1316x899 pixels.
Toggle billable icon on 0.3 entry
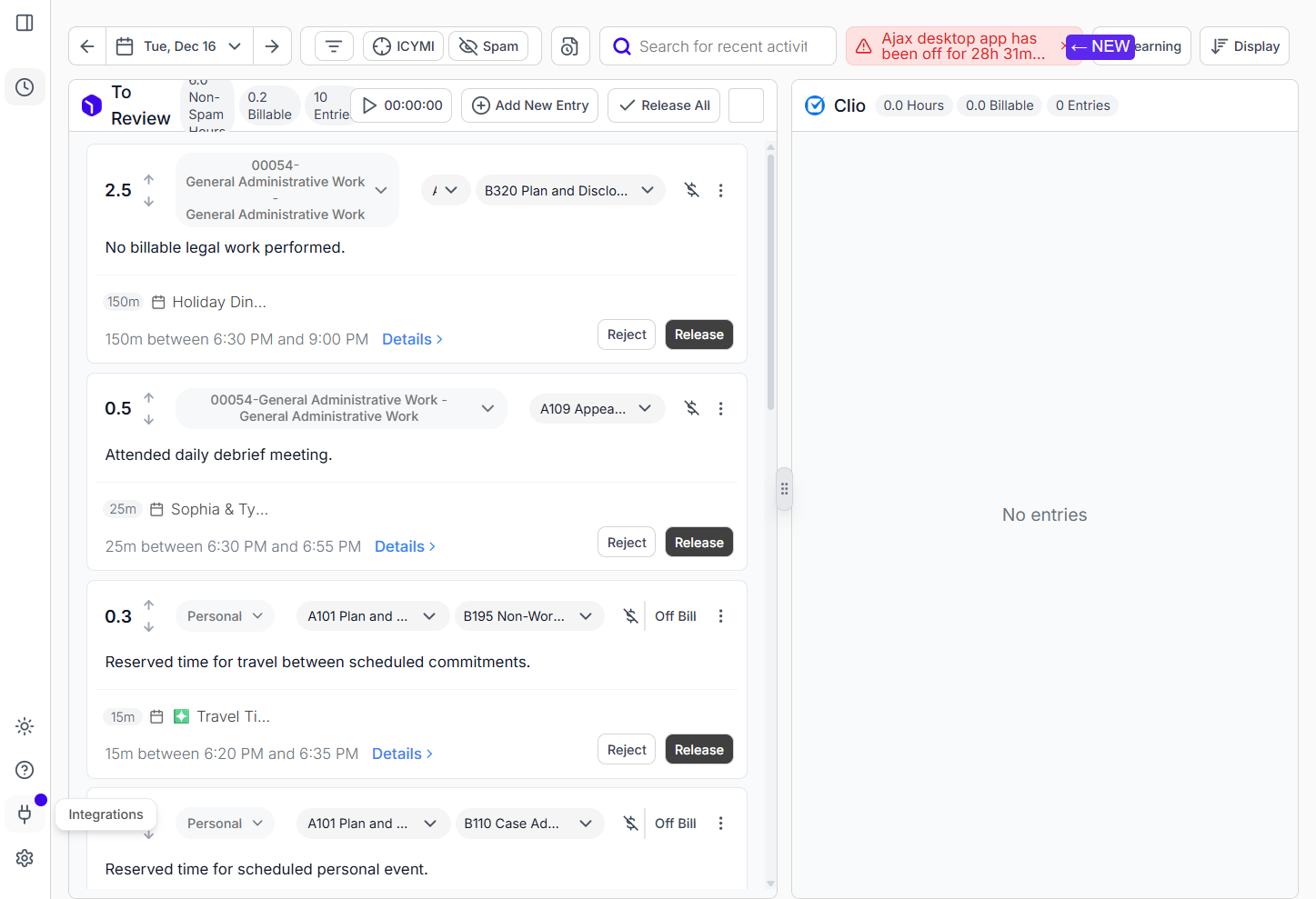click(x=630, y=616)
